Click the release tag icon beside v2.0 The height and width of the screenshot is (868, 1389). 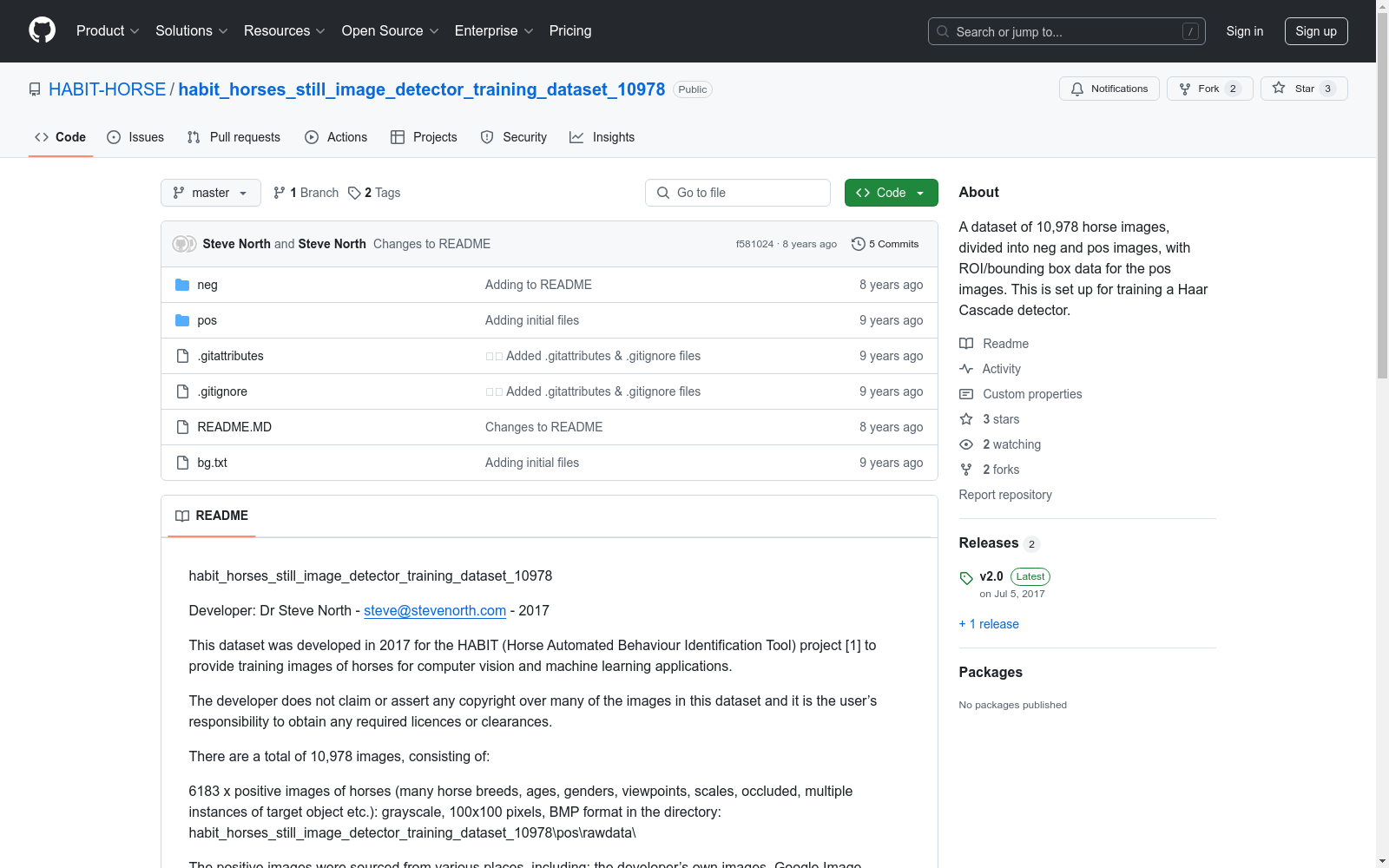(x=966, y=578)
